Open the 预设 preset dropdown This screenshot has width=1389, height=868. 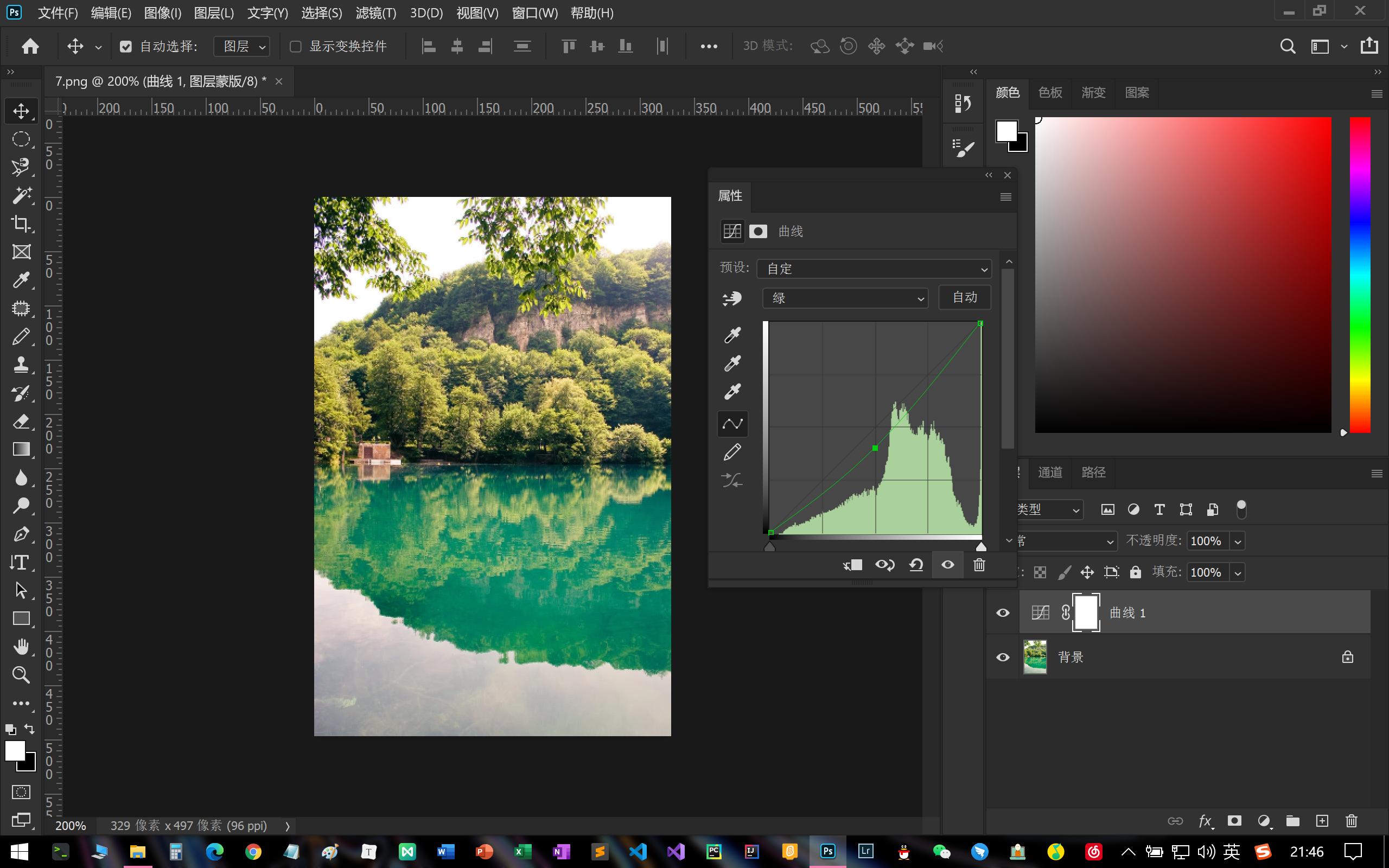[x=874, y=269]
